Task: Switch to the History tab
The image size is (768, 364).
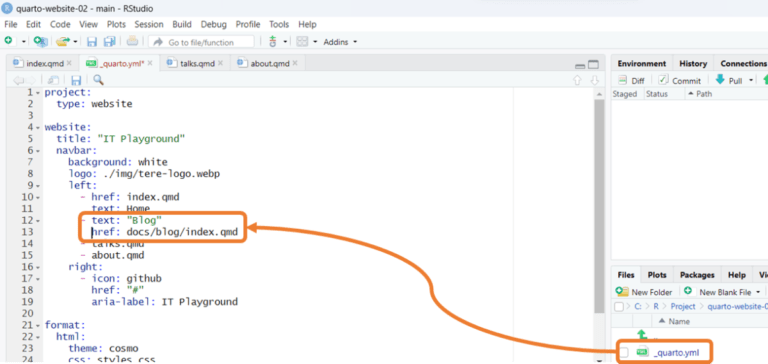Action: click(x=693, y=64)
